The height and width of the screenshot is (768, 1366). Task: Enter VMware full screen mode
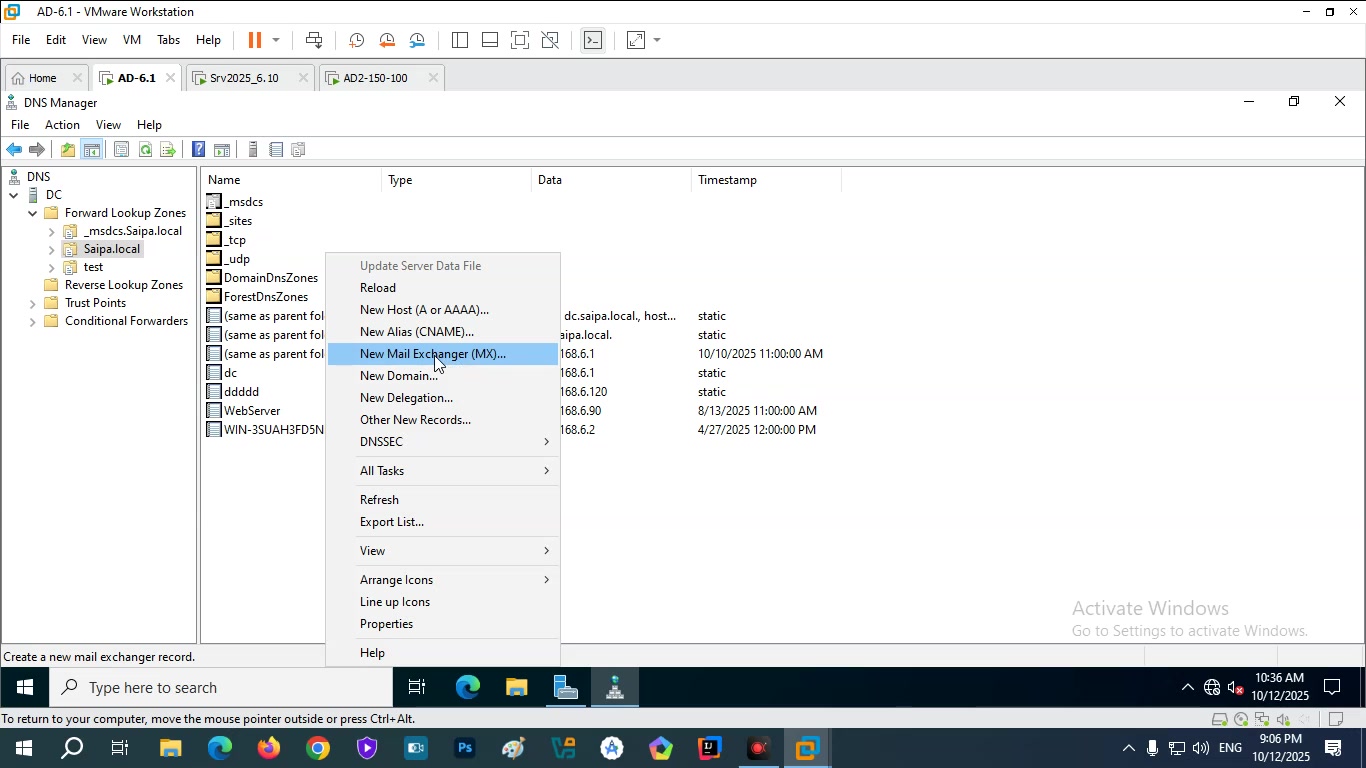(x=520, y=40)
